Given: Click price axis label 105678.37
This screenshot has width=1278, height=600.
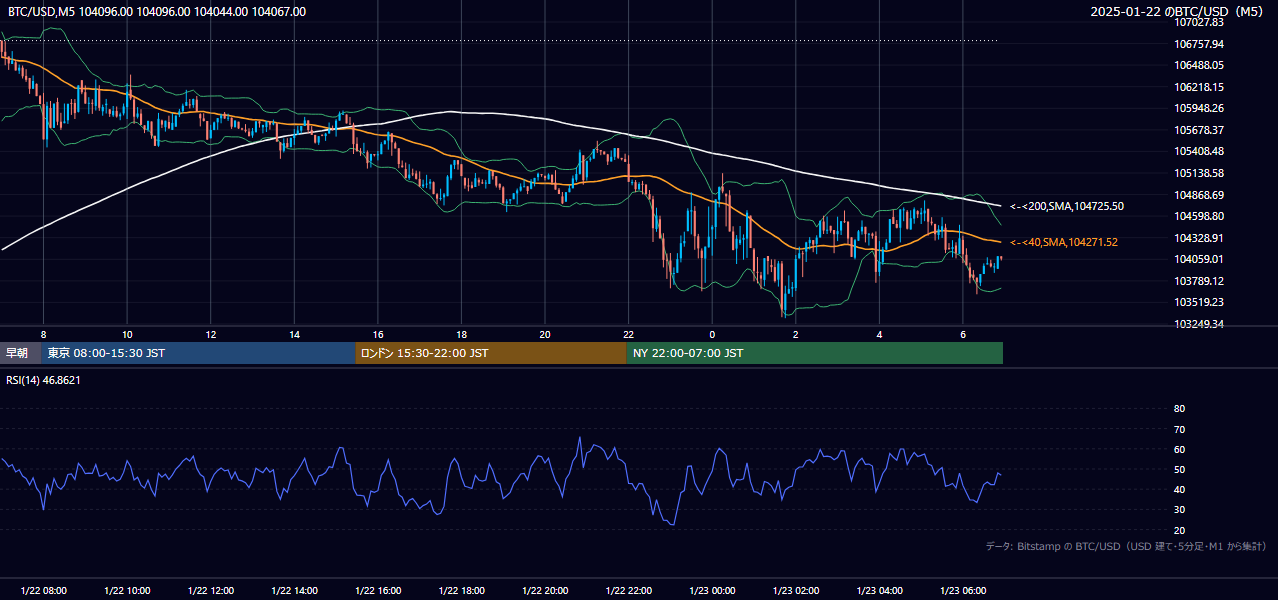Looking at the screenshot, I should pyautogui.click(x=1199, y=130).
